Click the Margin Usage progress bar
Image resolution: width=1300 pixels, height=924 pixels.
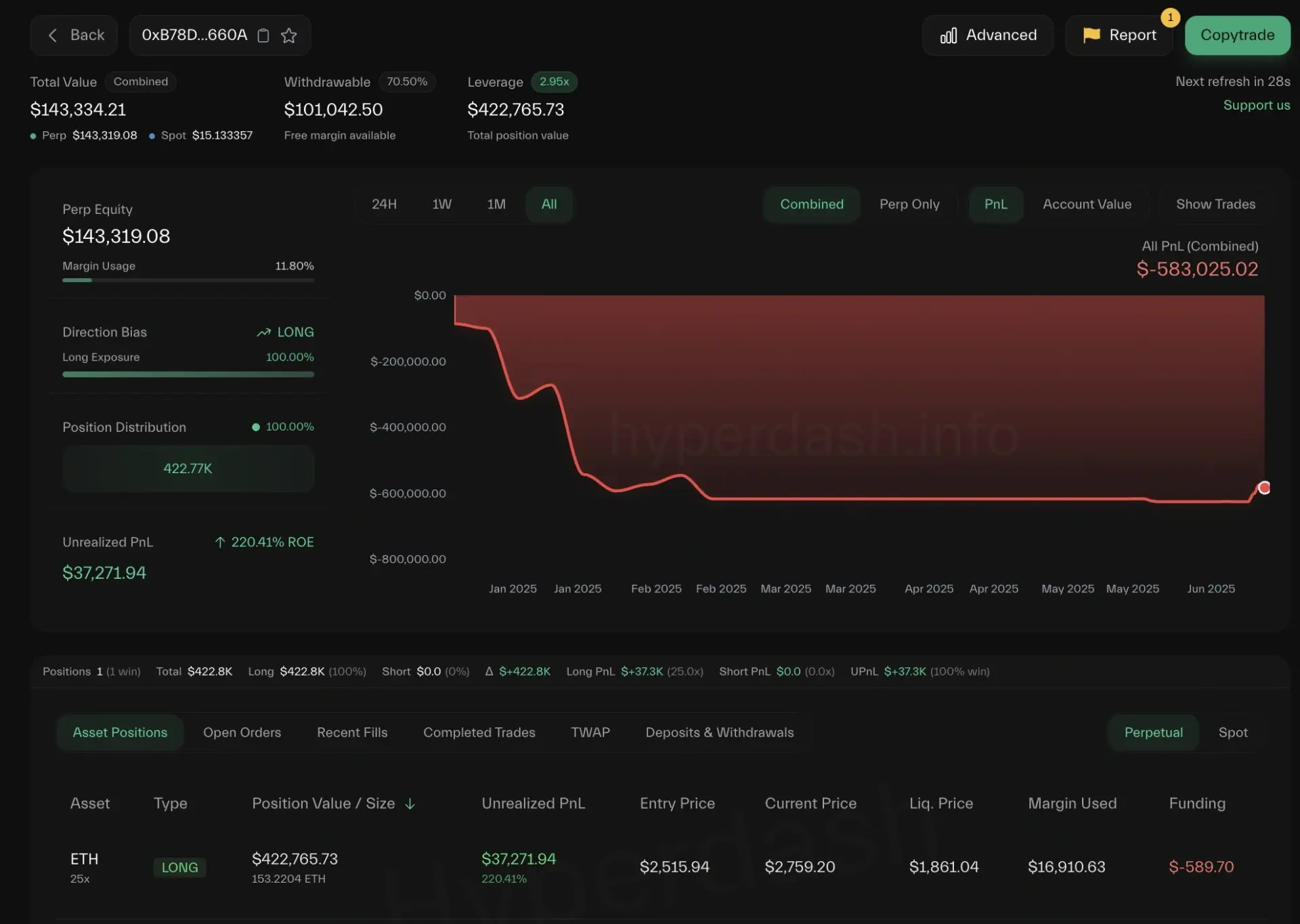click(x=188, y=280)
